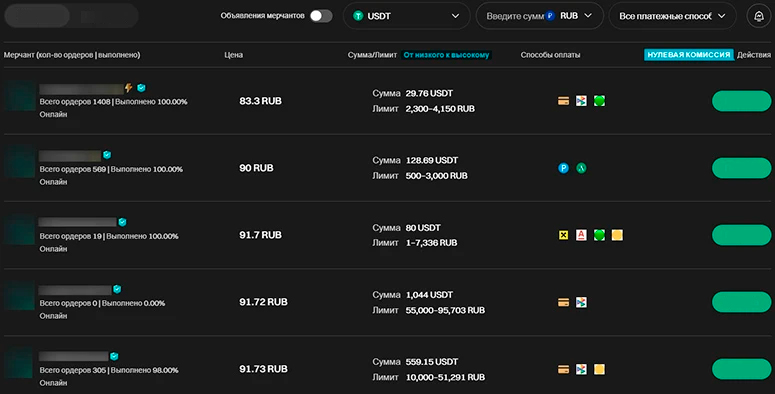
Task: Click green action button for 83.3 RUB offer
Action: [741, 101]
